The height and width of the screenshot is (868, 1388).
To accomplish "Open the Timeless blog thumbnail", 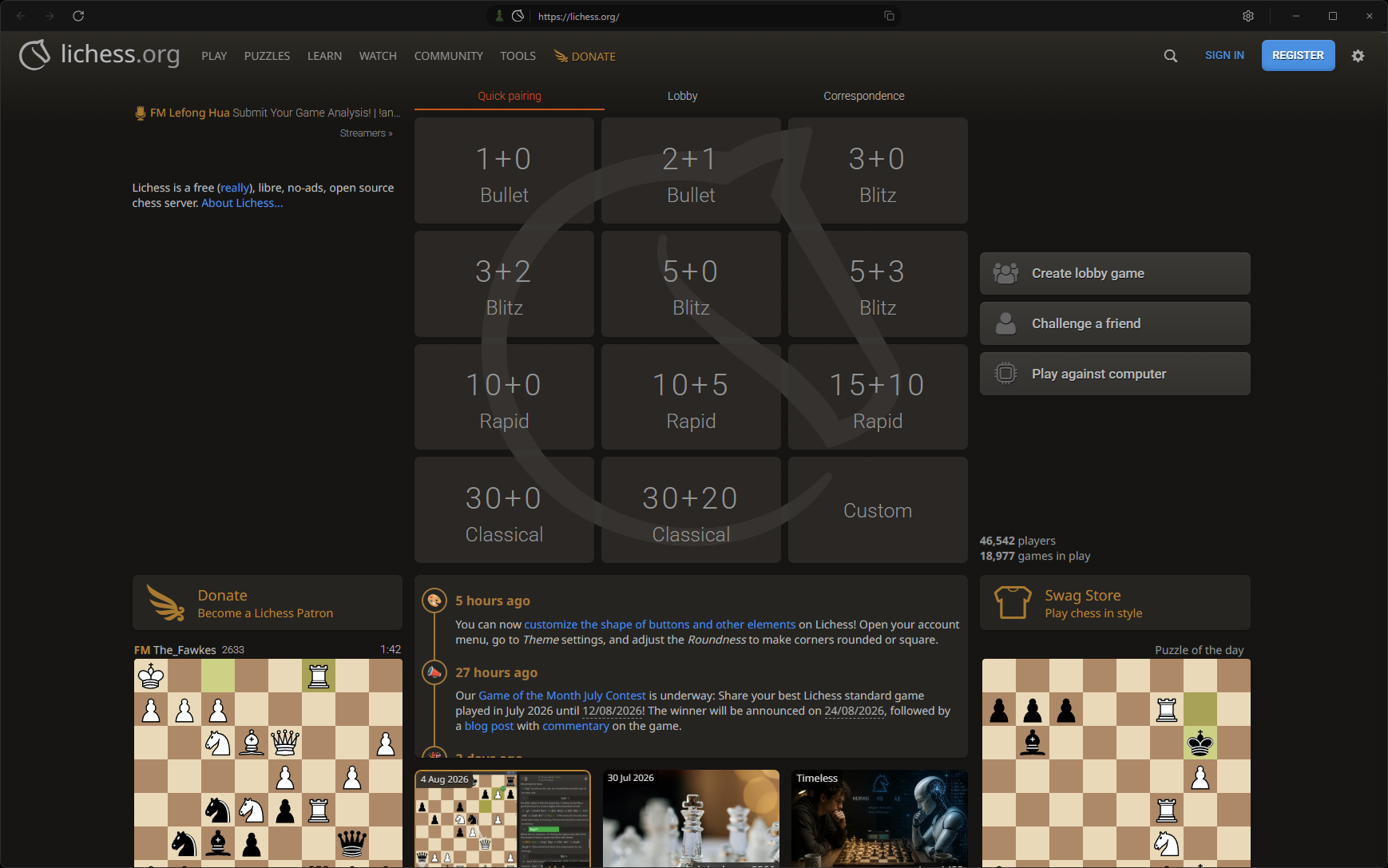I will click(879, 818).
